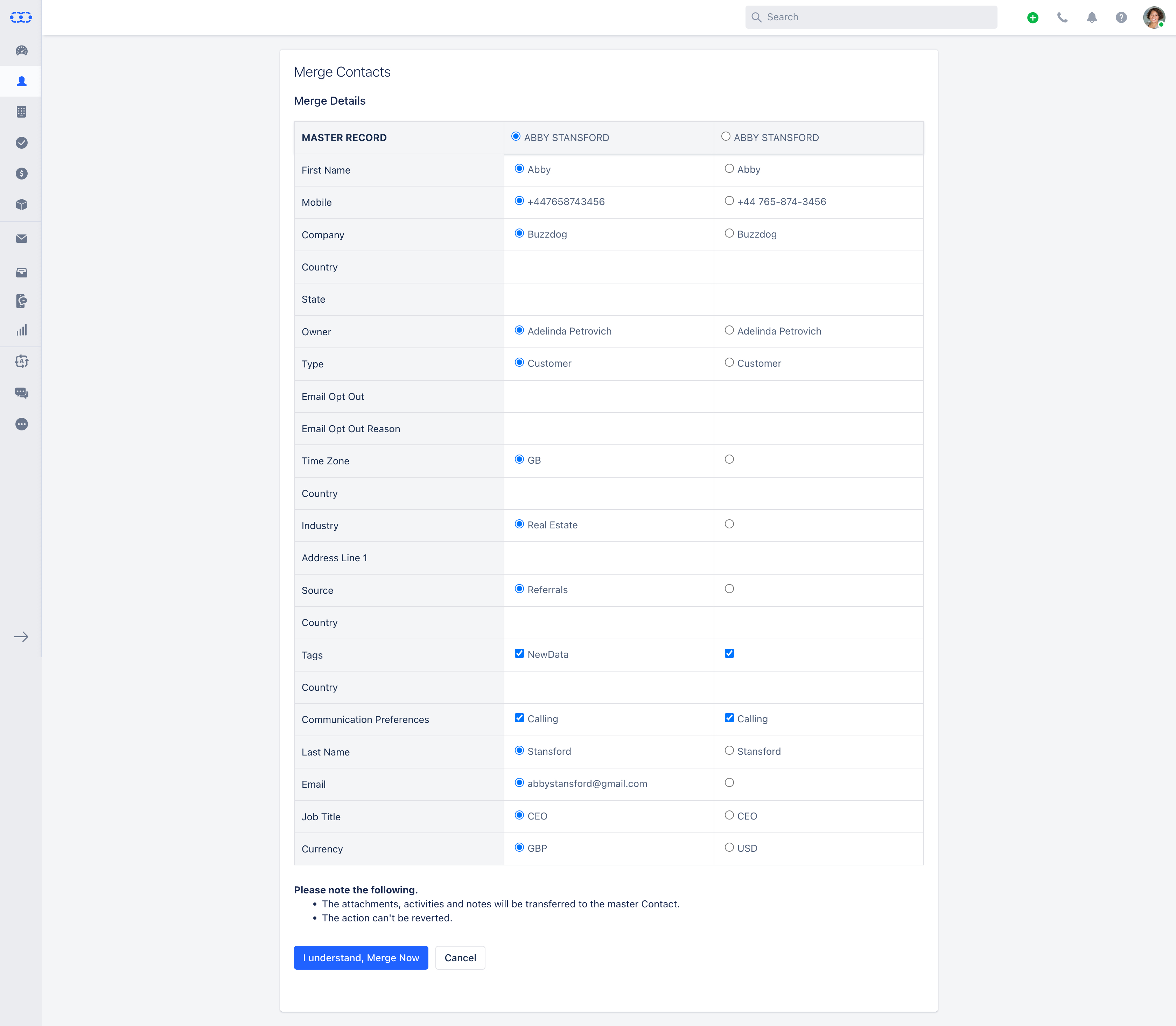Select second column CEO job title

tap(729, 815)
